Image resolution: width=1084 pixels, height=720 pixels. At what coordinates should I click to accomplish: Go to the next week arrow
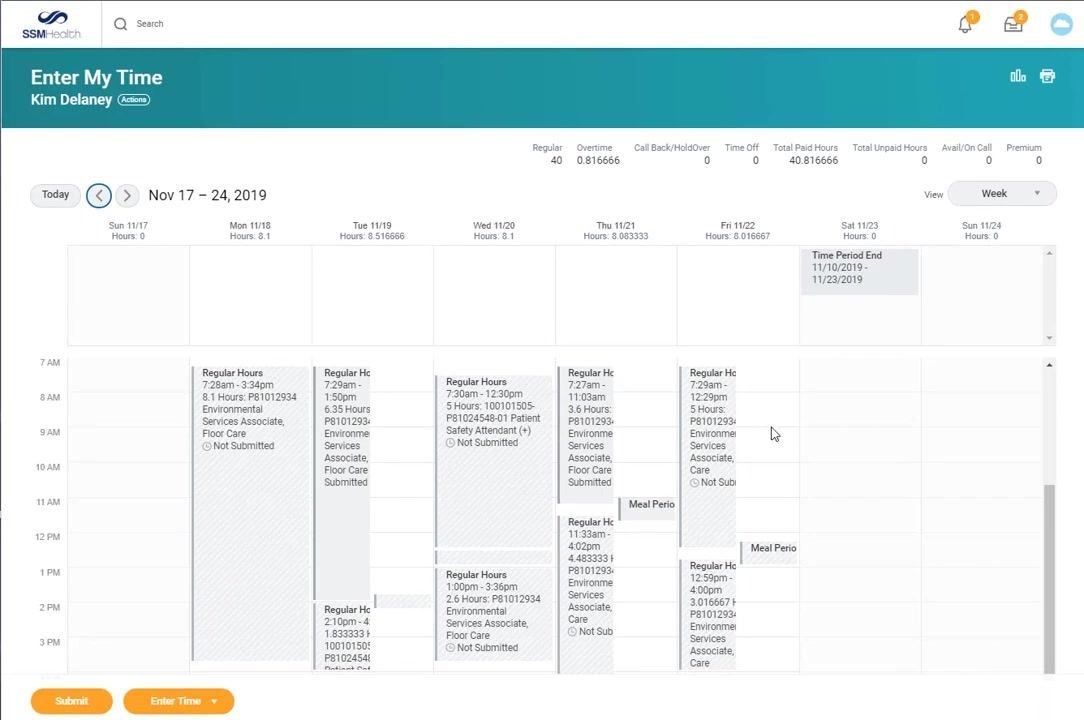point(127,196)
